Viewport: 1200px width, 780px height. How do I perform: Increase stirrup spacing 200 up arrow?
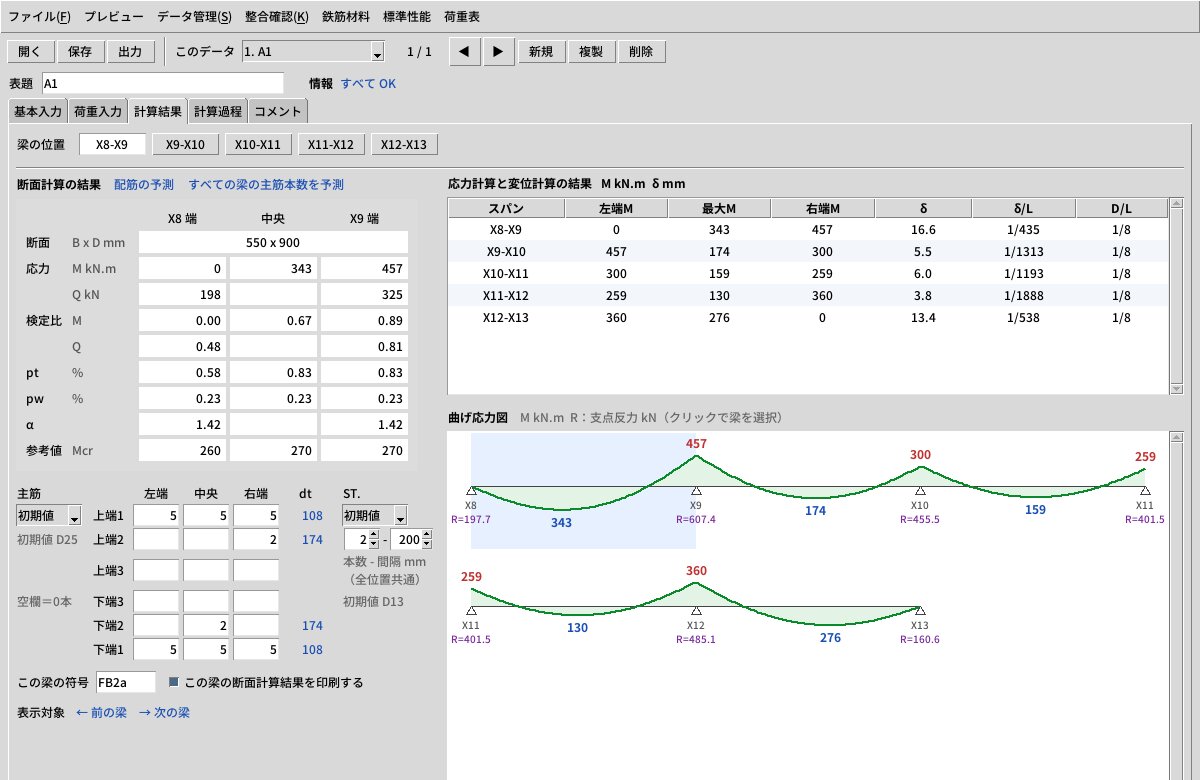click(x=427, y=535)
